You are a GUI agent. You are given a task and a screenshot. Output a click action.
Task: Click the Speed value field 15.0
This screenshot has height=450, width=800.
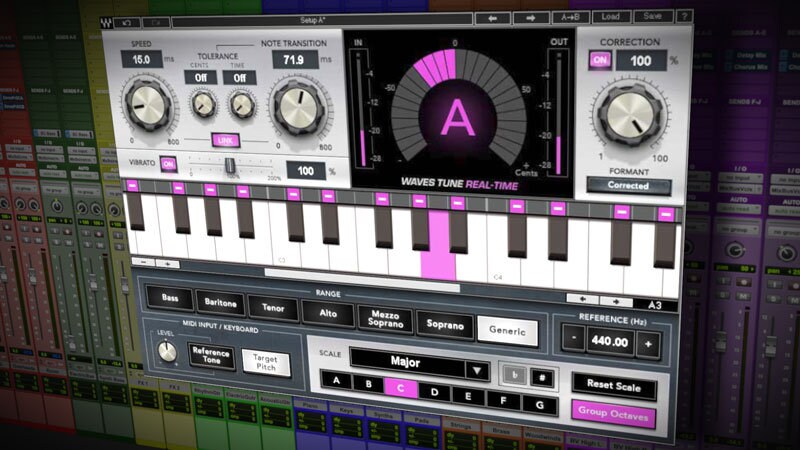(x=141, y=60)
